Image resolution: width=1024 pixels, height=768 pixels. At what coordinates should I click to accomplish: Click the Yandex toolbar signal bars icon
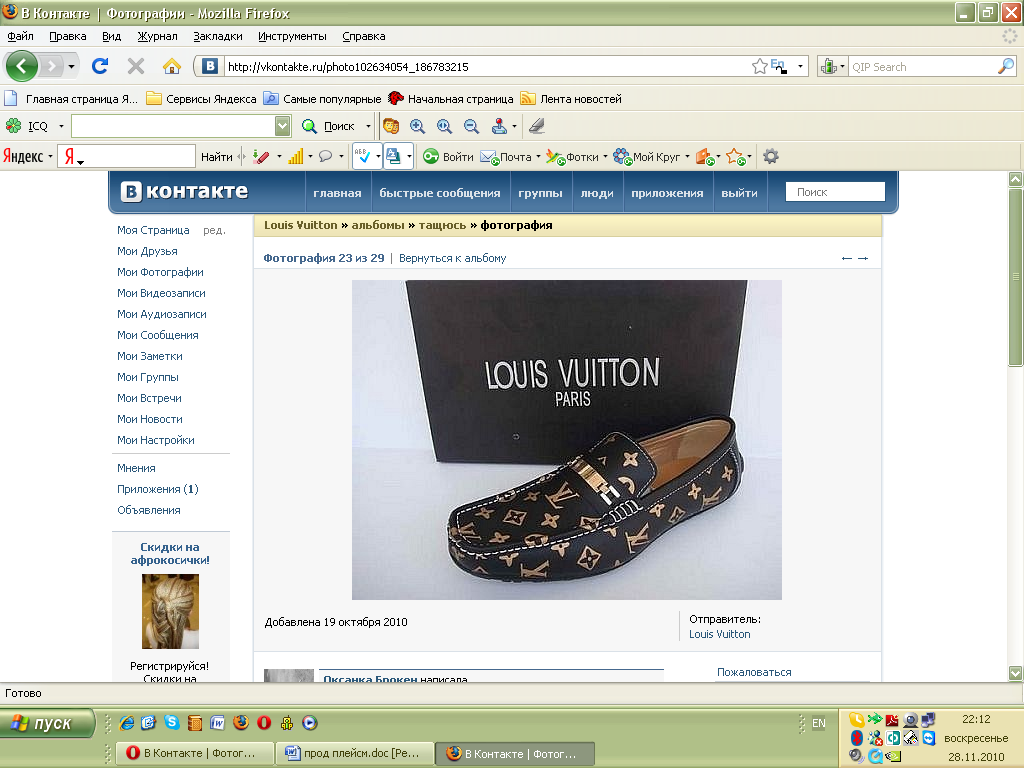[x=296, y=157]
